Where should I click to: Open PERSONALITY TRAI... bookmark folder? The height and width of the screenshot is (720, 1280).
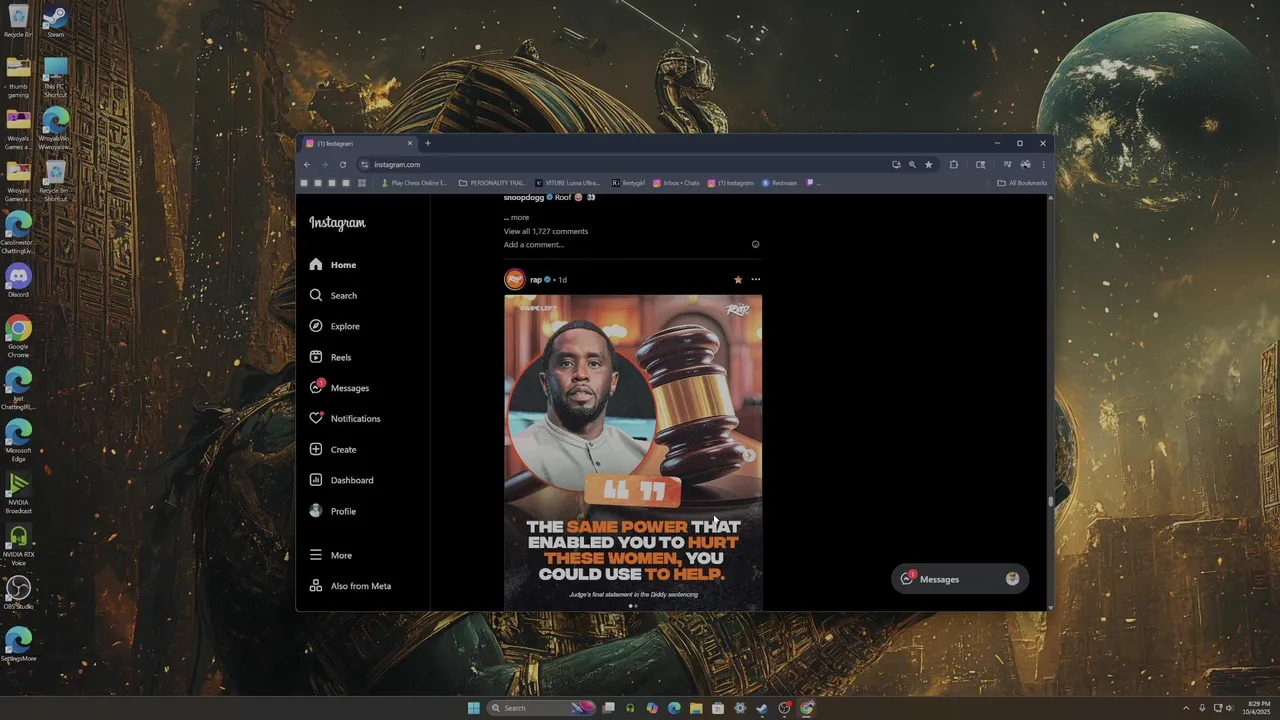492,183
